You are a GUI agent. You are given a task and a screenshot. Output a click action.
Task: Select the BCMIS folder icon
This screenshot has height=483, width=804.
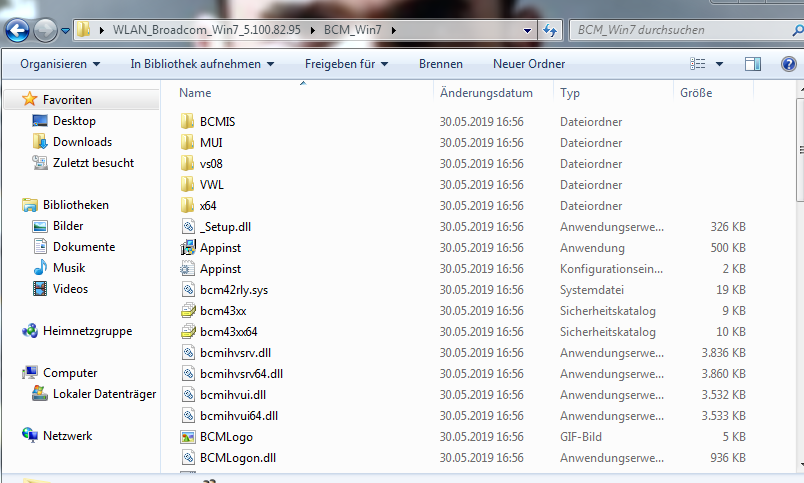(x=188, y=122)
